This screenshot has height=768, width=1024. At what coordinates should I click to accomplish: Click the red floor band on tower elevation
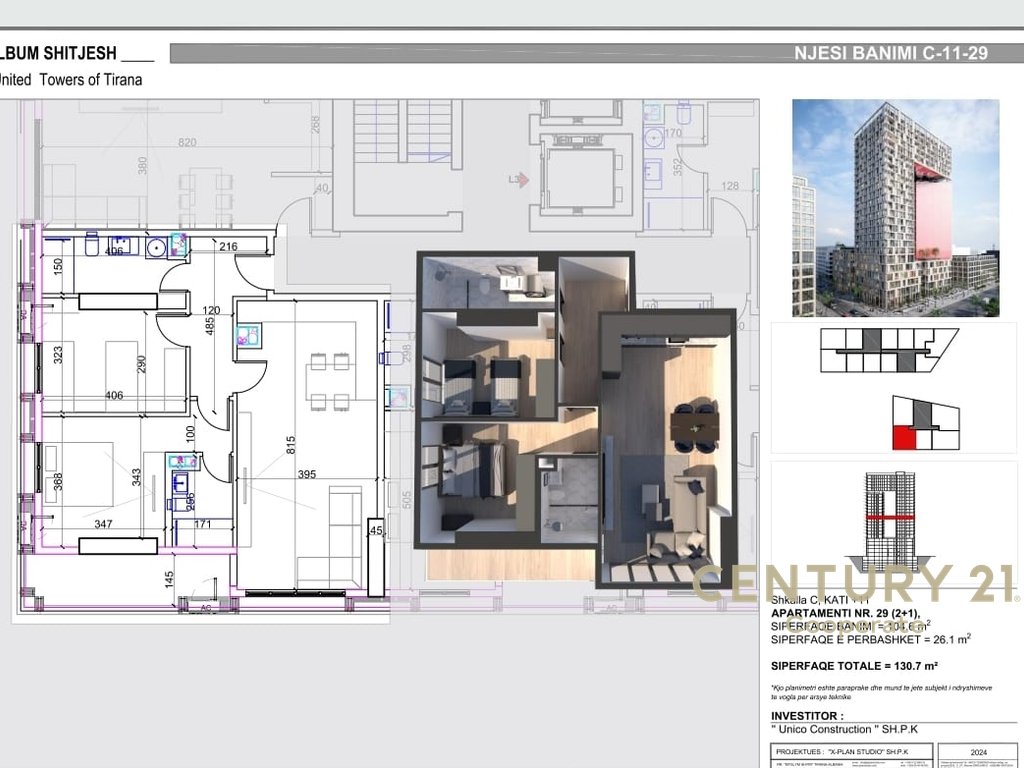click(x=888, y=516)
